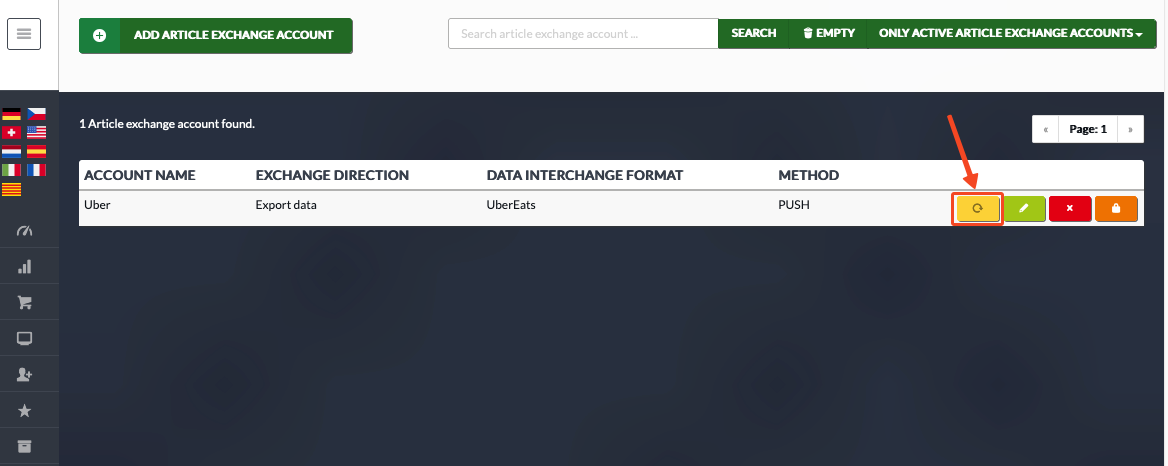Expand Only Active Article Exchange Accounts dropdown
The width and height of the screenshot is (1168, 466).
[1011, 33]
